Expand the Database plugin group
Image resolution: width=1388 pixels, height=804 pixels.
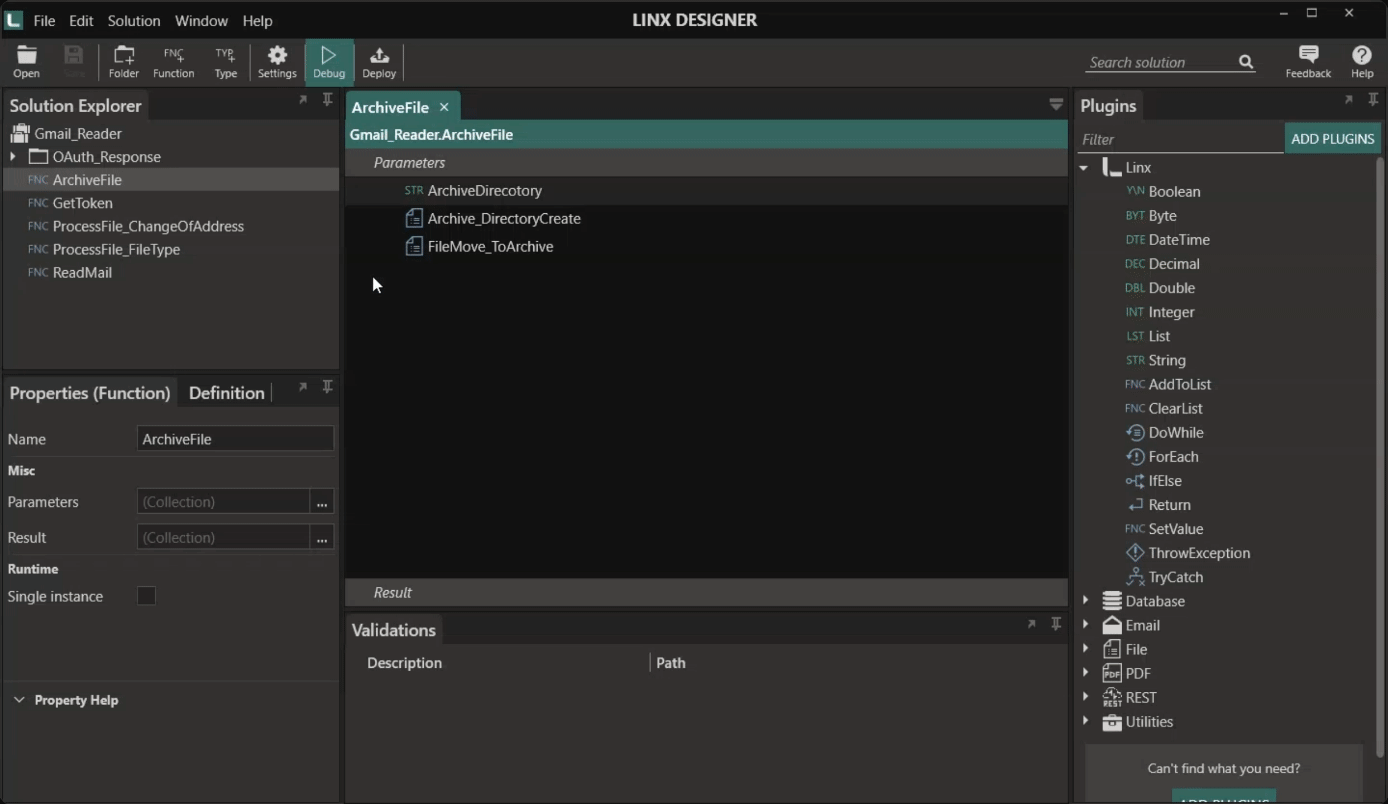click(1085, 601)
